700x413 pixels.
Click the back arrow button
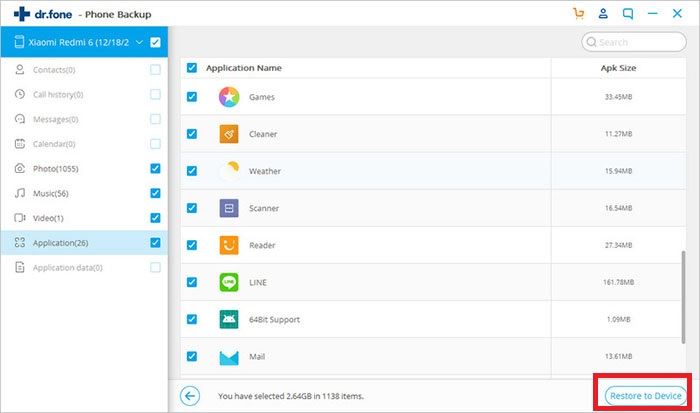click(190, 396)
